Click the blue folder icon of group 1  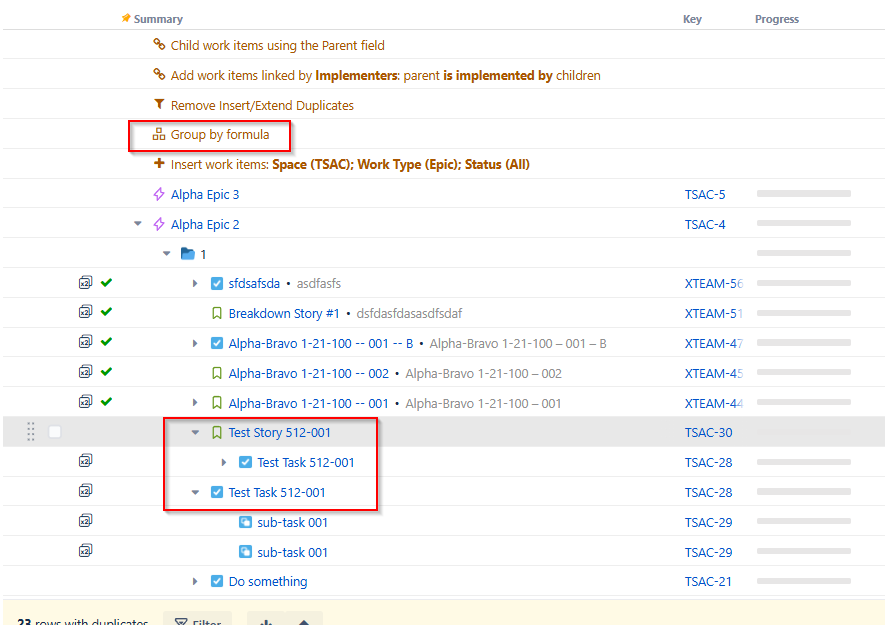click(x=188, y=254)
